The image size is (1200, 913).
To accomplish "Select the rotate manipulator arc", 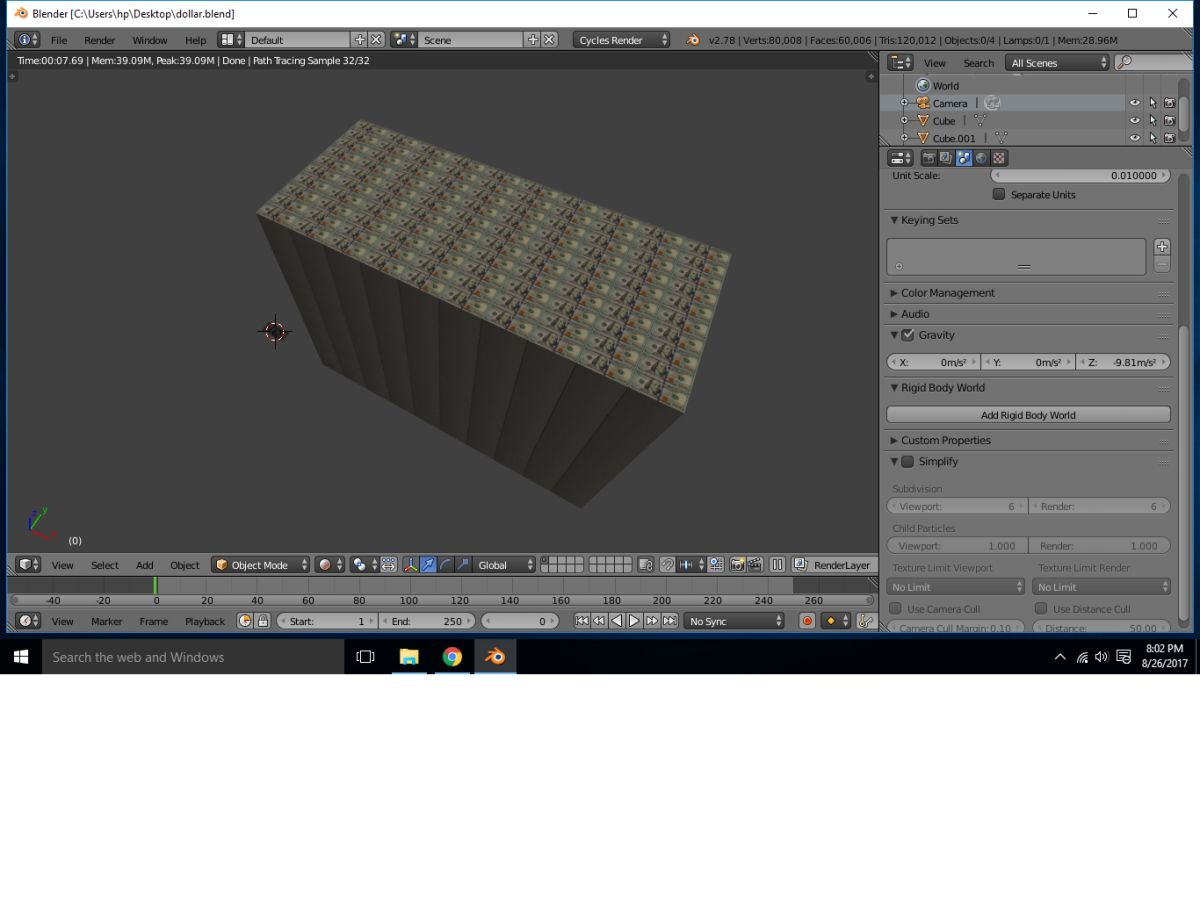I will point(446,565).
